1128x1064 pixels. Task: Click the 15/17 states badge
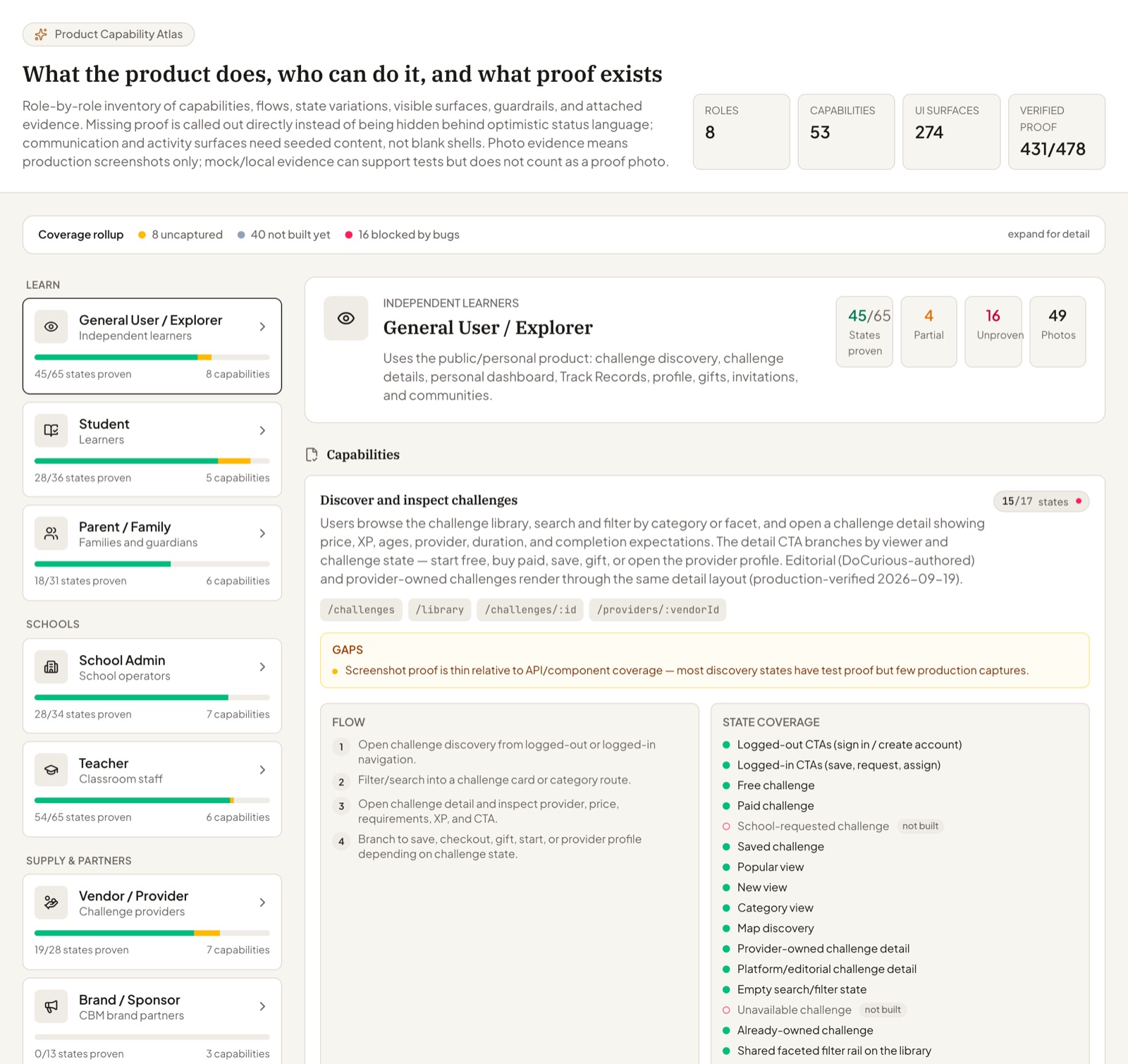coord(1041,501)
